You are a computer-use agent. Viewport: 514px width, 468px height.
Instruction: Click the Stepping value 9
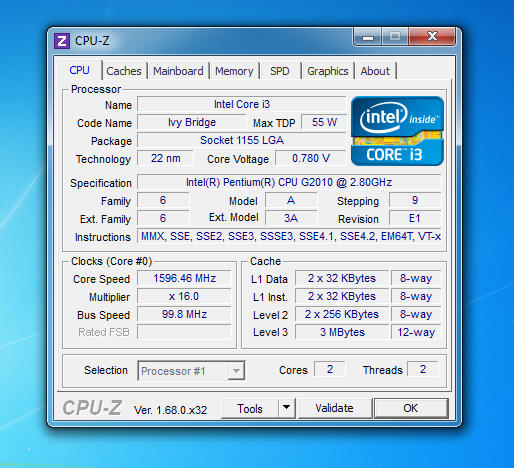[x=415, y=200]
